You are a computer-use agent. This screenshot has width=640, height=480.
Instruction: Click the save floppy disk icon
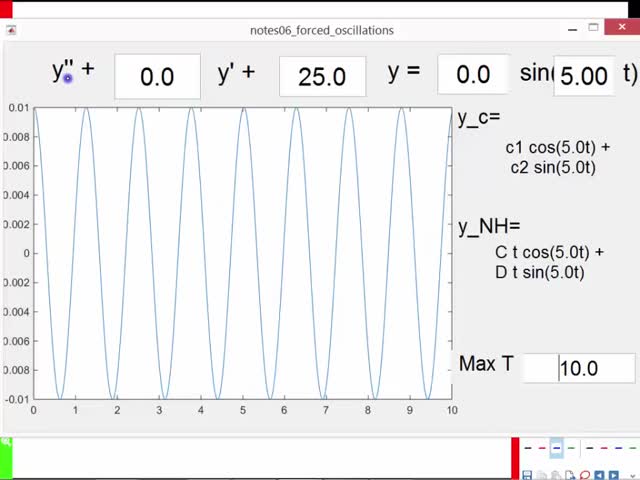coord(527,475)
